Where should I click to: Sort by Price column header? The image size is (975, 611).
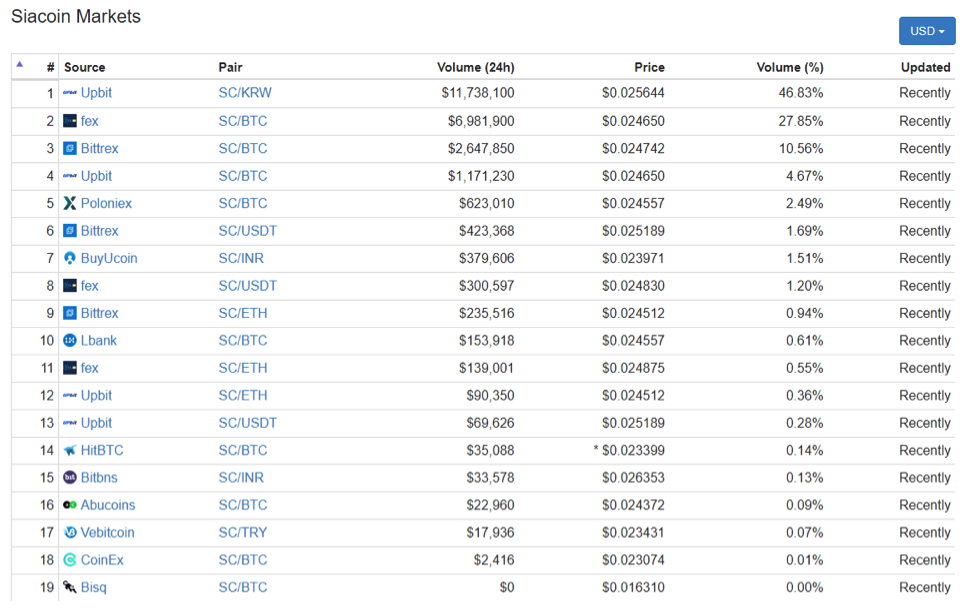coord(649,67)
